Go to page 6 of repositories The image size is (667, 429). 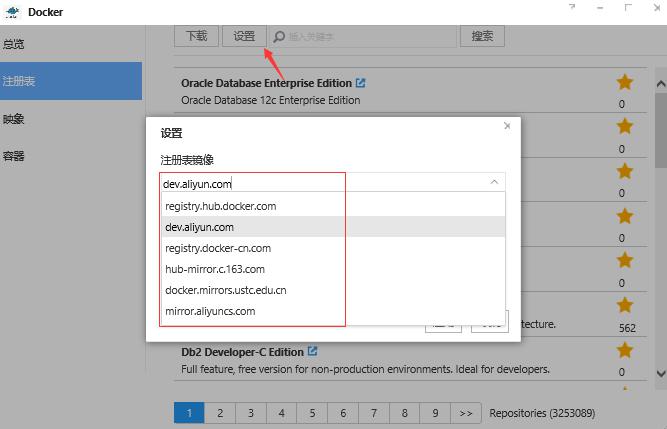pos(343,413)
